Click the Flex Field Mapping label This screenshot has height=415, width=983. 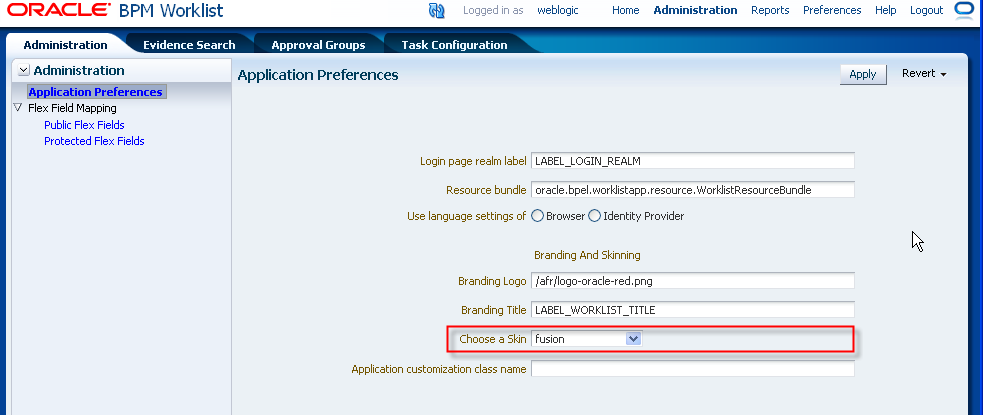click(72, 108)
